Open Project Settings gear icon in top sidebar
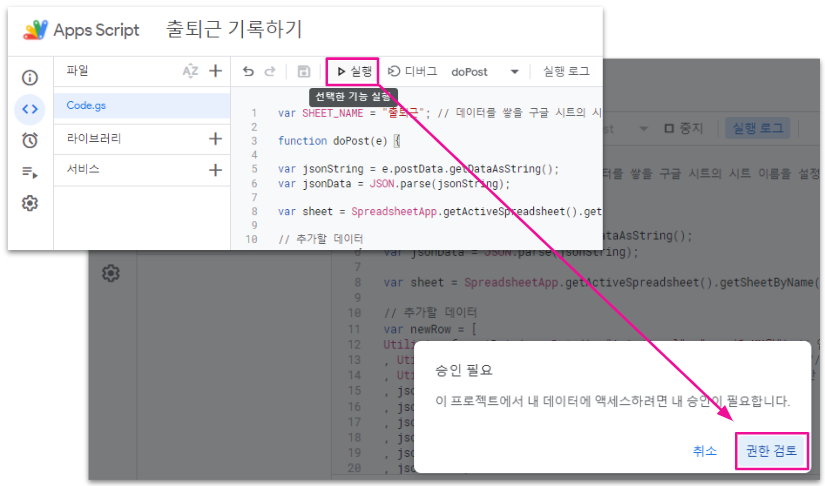 (x=30, y=203)
